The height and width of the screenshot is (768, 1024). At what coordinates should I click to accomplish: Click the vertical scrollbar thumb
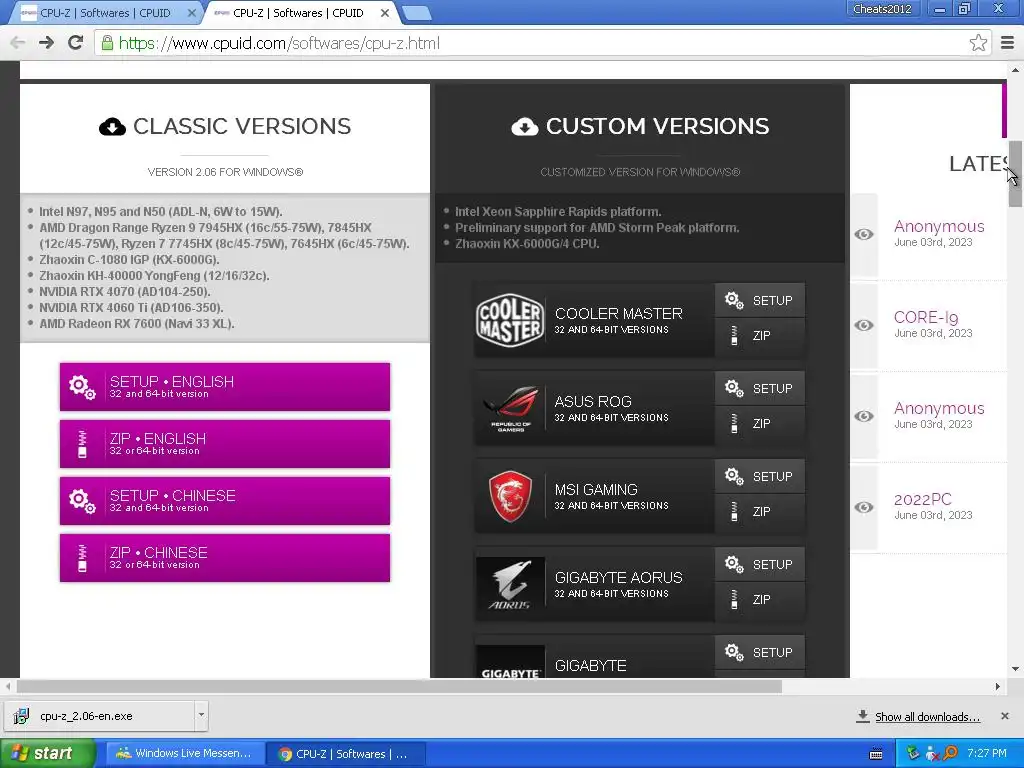(x=1015, y=174)
